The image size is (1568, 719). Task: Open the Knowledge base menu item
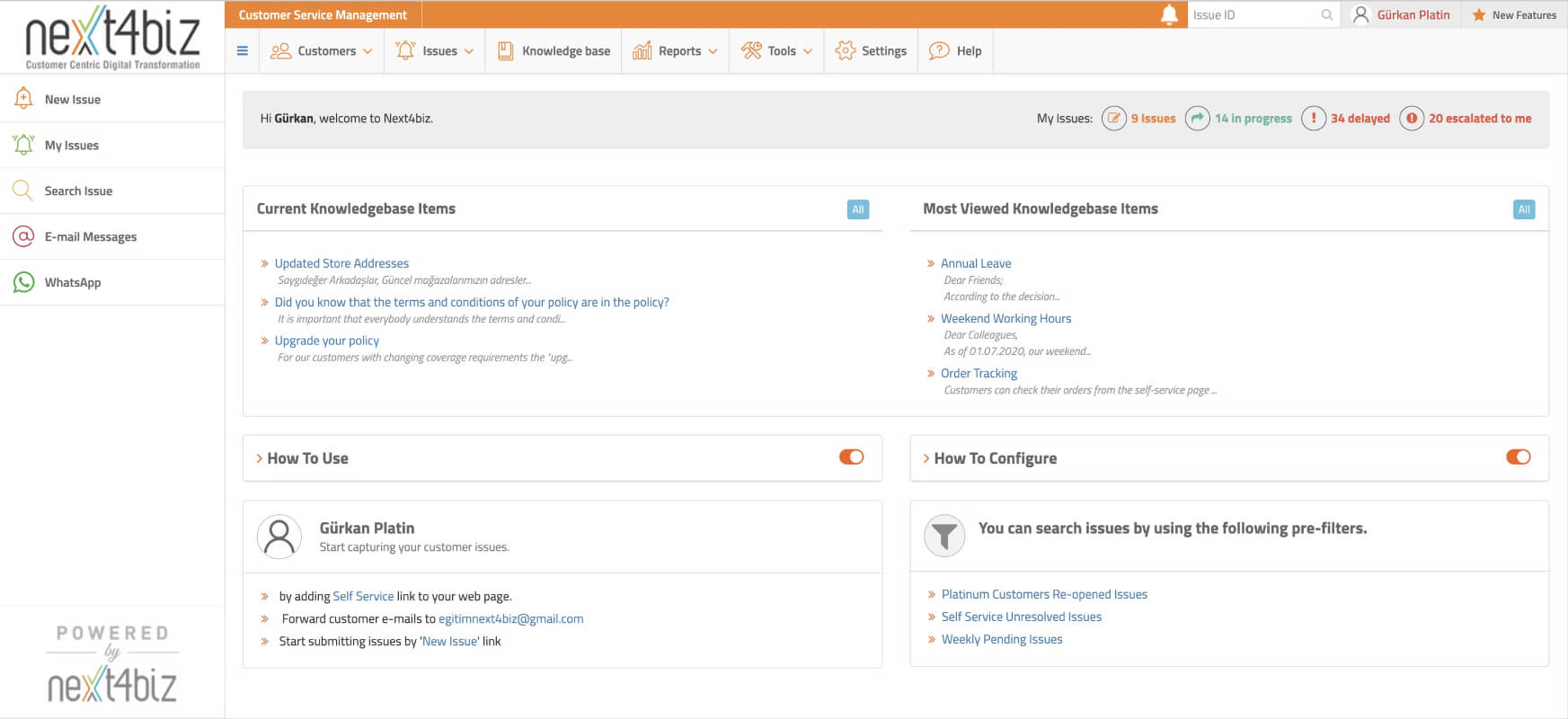554,51
